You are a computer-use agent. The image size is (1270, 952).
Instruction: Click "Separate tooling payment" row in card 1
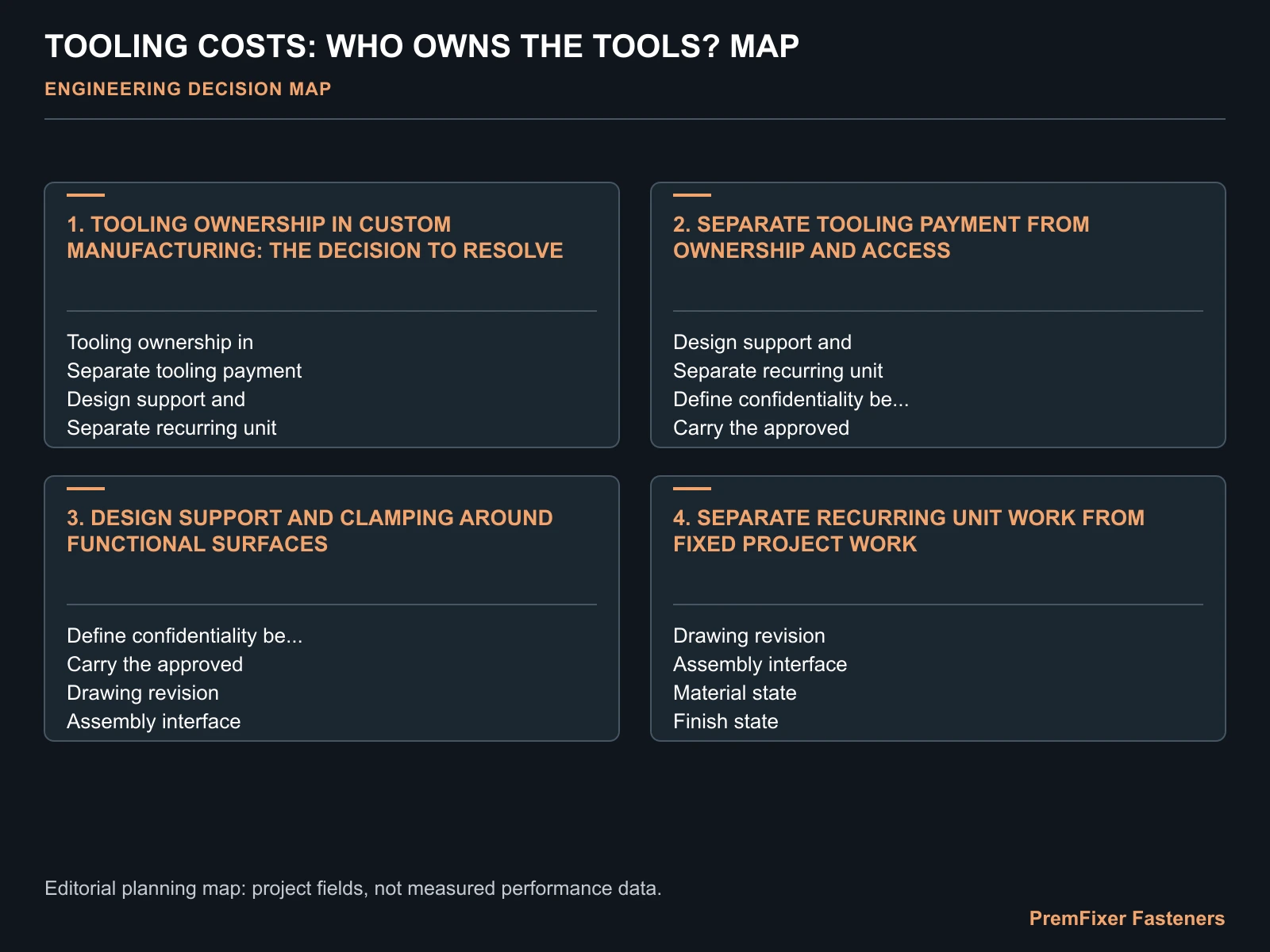point(184,371)
